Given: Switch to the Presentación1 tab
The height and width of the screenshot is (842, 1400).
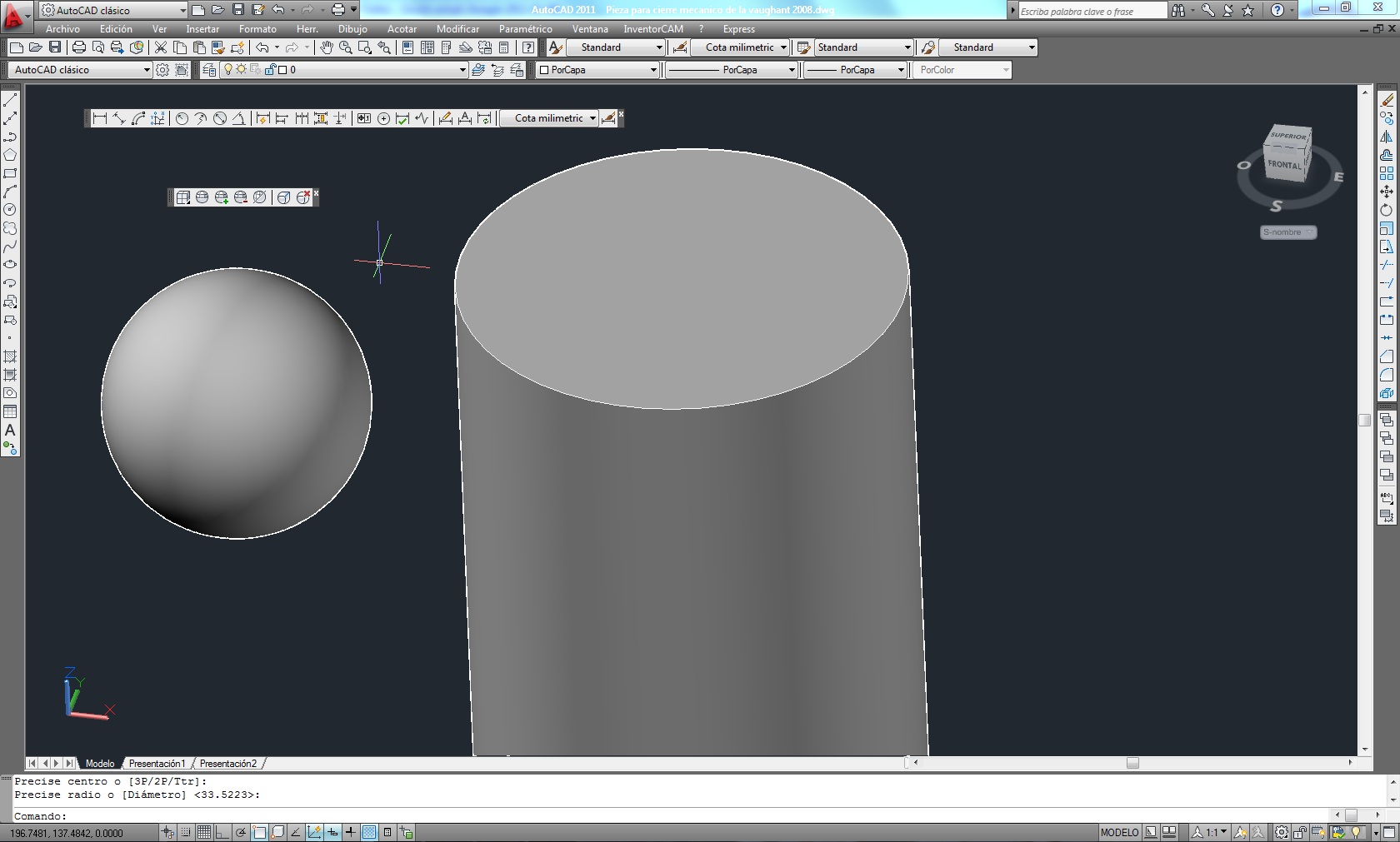Looking at the screenshot, I should click(157, 763).
